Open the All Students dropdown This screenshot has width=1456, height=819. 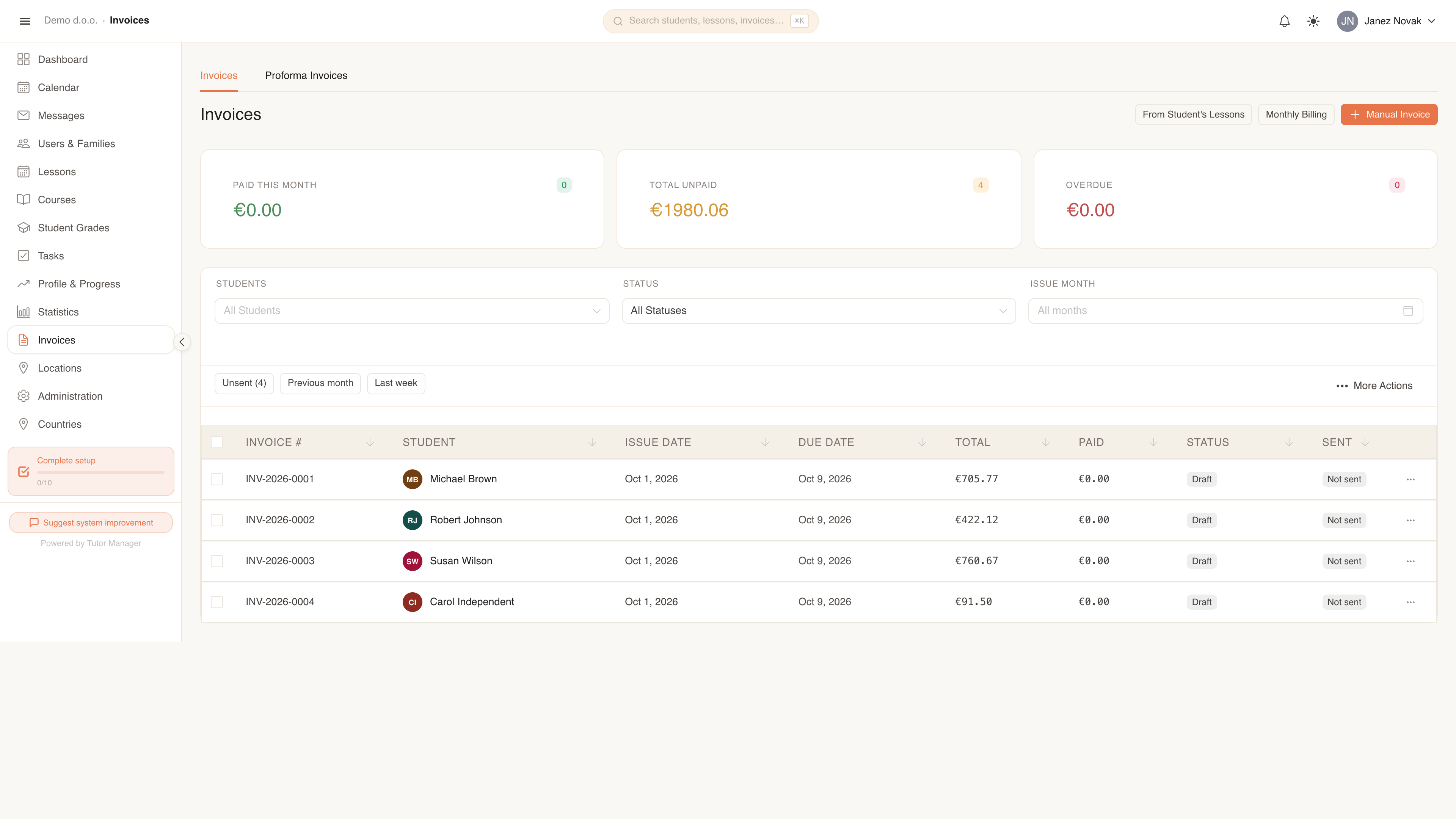[411, 311]
